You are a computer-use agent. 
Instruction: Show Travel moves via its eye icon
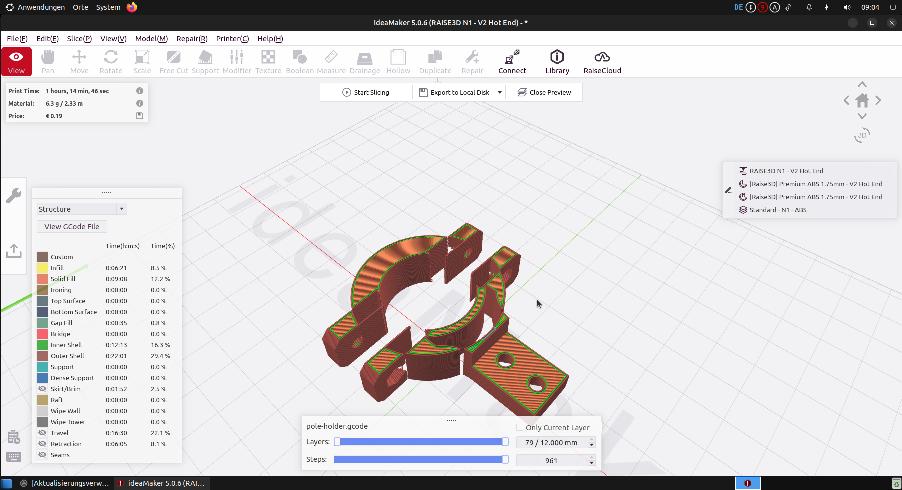(x=42, y=432)
